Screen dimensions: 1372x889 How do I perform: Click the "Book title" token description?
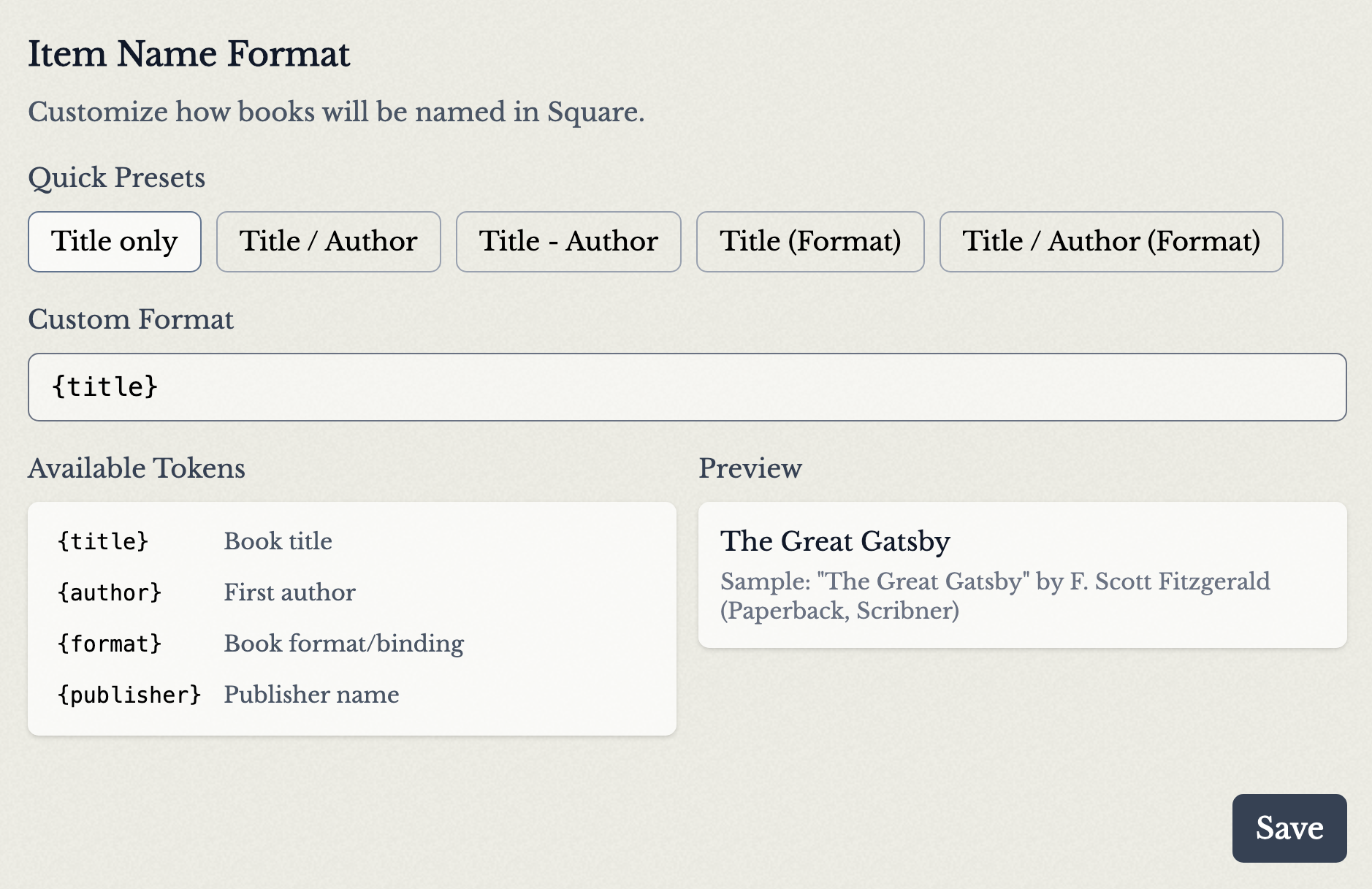point(278,541)
